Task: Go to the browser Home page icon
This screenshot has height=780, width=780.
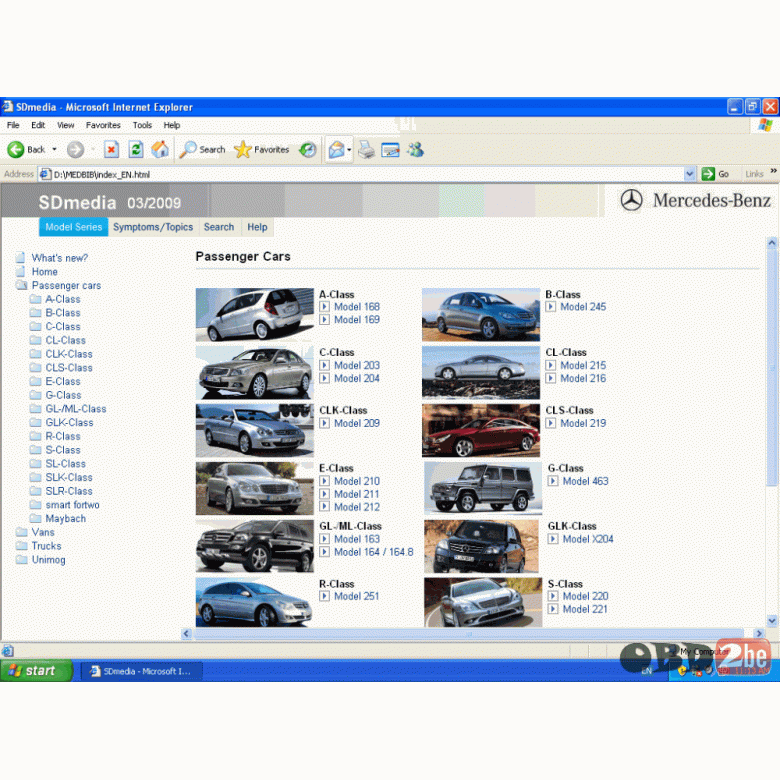Action: pos(160,149)
